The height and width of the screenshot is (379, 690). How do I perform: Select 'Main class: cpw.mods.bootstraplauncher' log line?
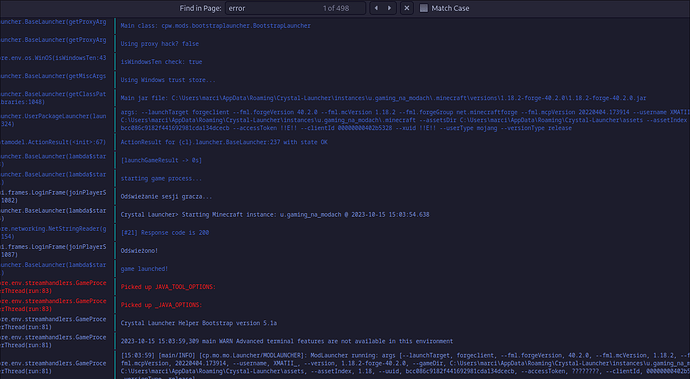(x=216, y=26)
